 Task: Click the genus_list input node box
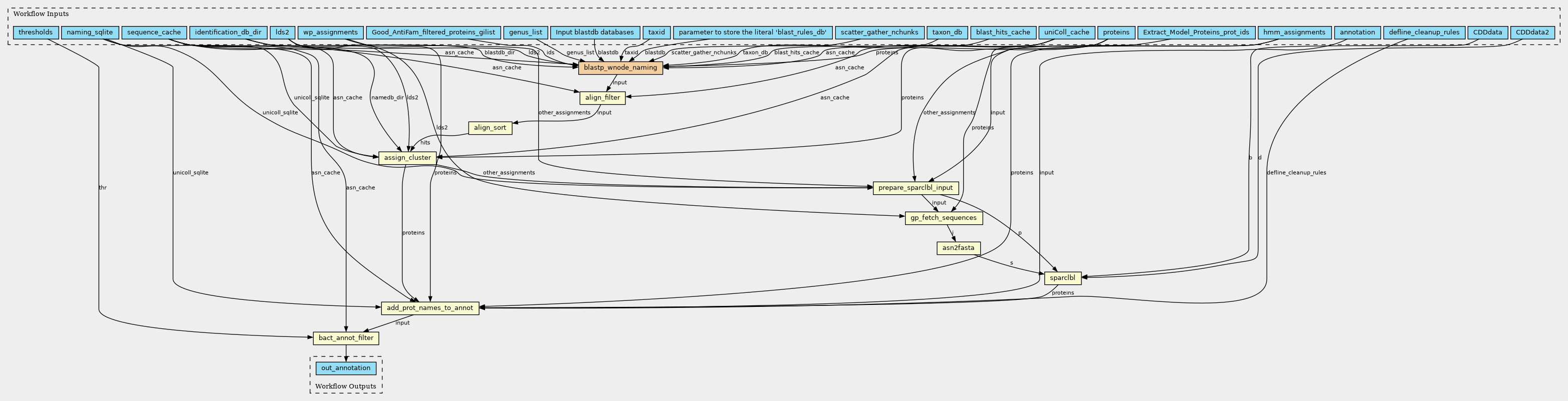(525, 32)
